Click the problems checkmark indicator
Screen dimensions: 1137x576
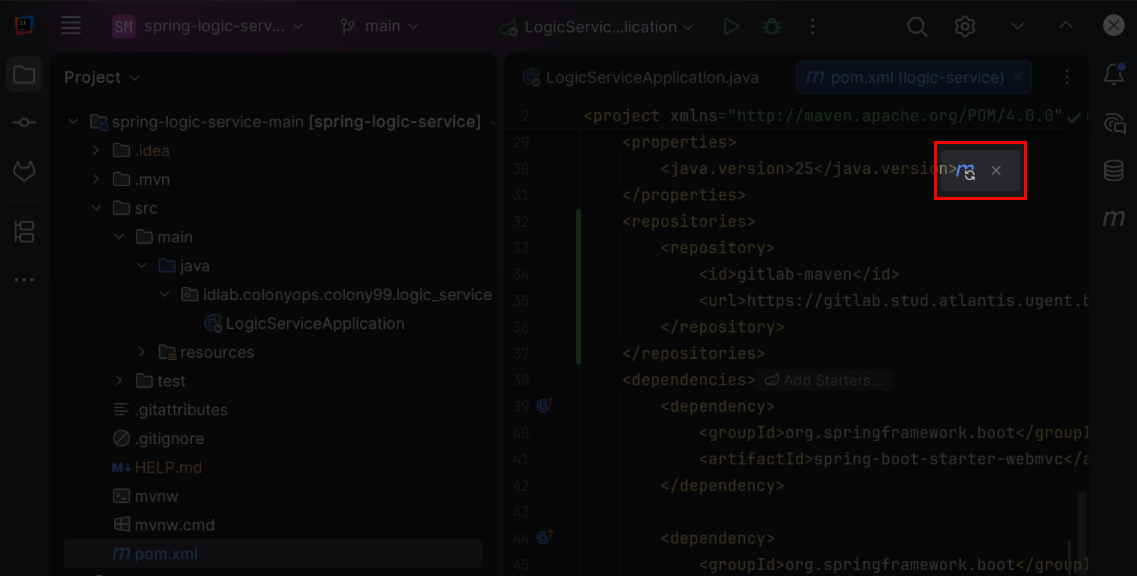pos(1074,116)
